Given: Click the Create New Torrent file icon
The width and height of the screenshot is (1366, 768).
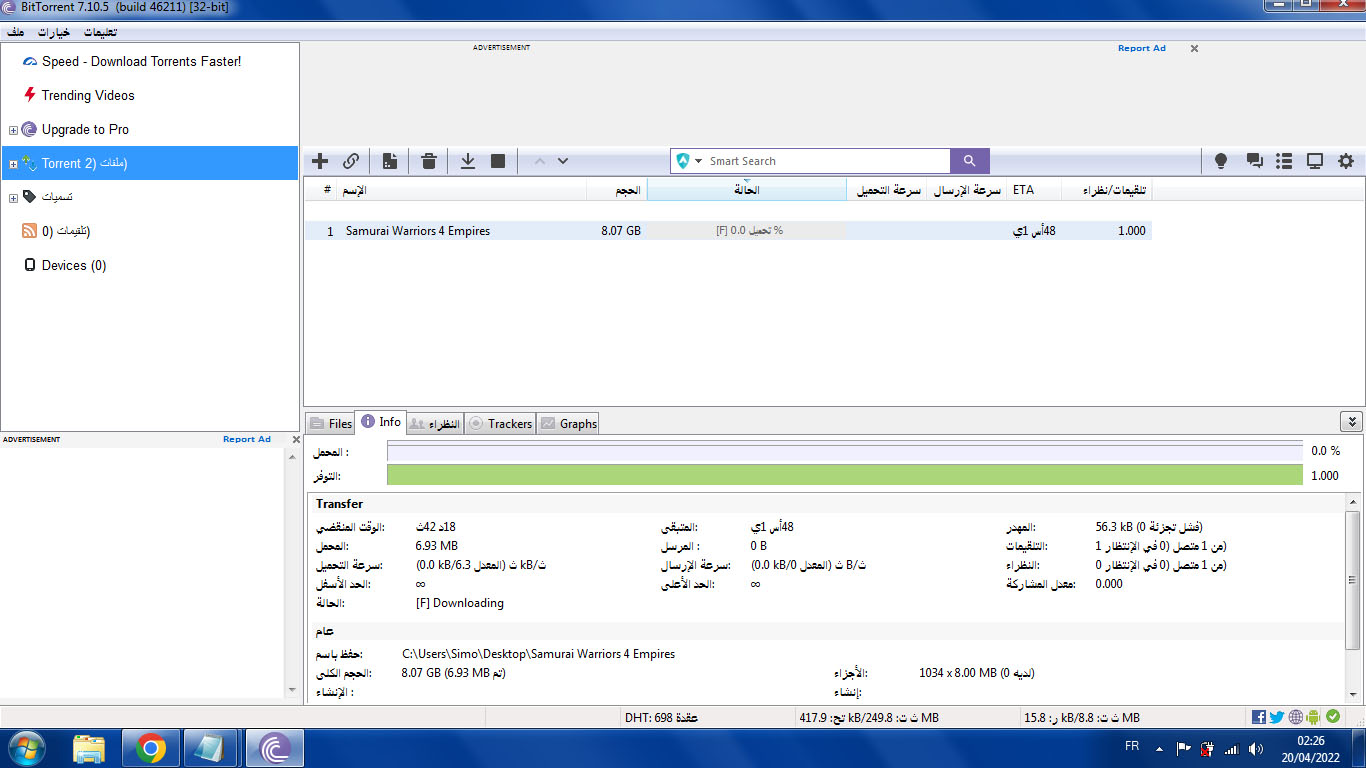Looking at the screenshot, I should coord(390,161).
